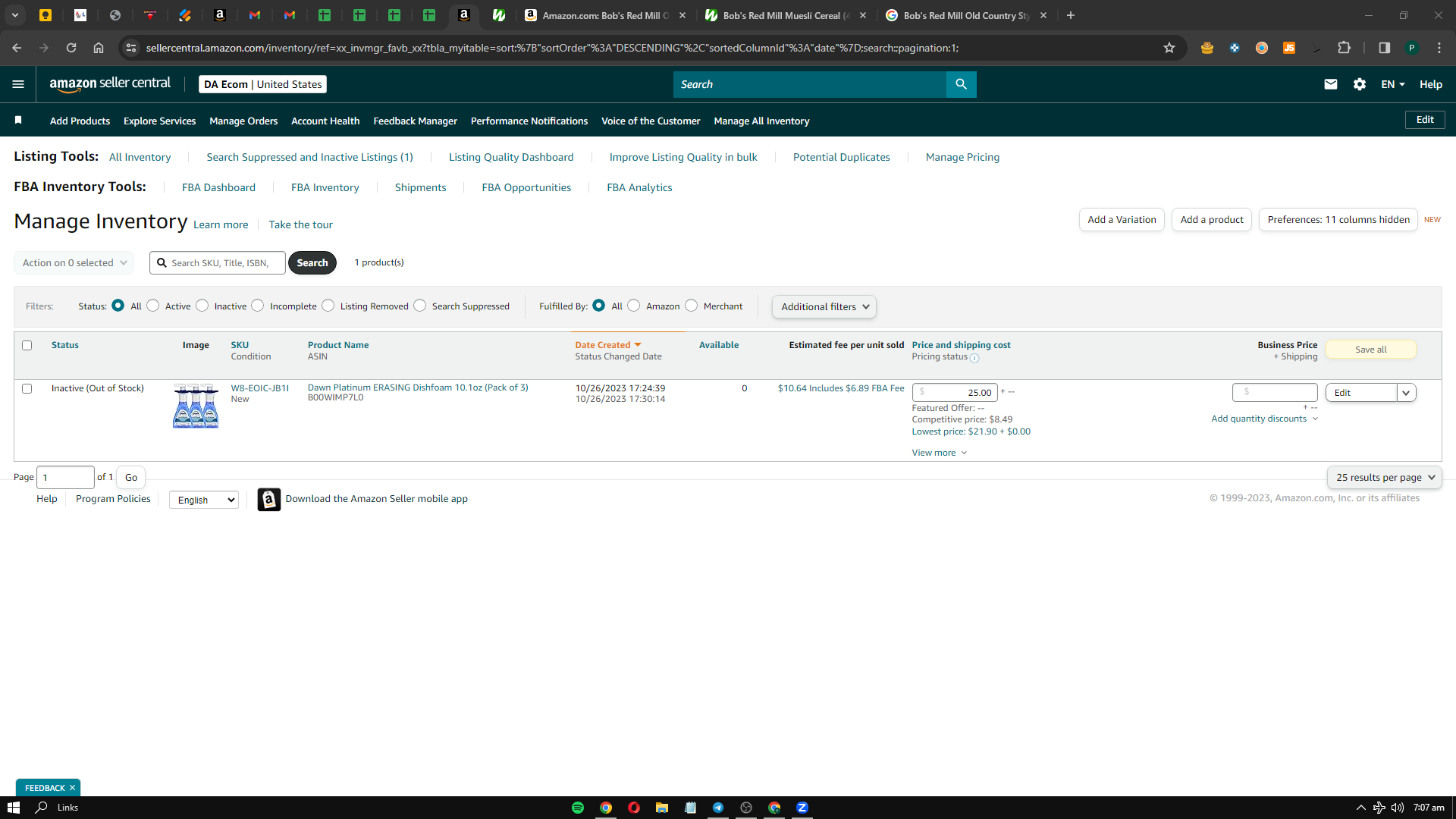The width and height of the screenshot is (1456, 819).
Task: Click the magnifier search button in header
Action: click(x=961, y=84)
